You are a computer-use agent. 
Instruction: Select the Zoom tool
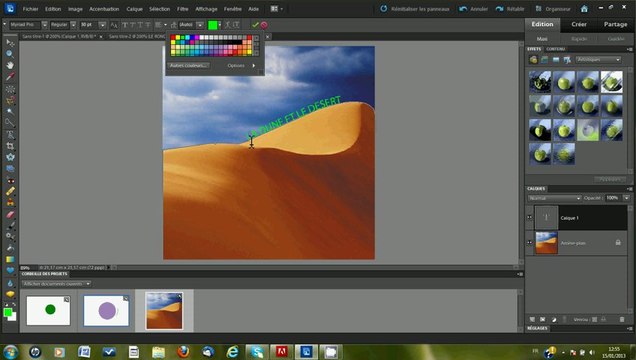coord(10,54)
